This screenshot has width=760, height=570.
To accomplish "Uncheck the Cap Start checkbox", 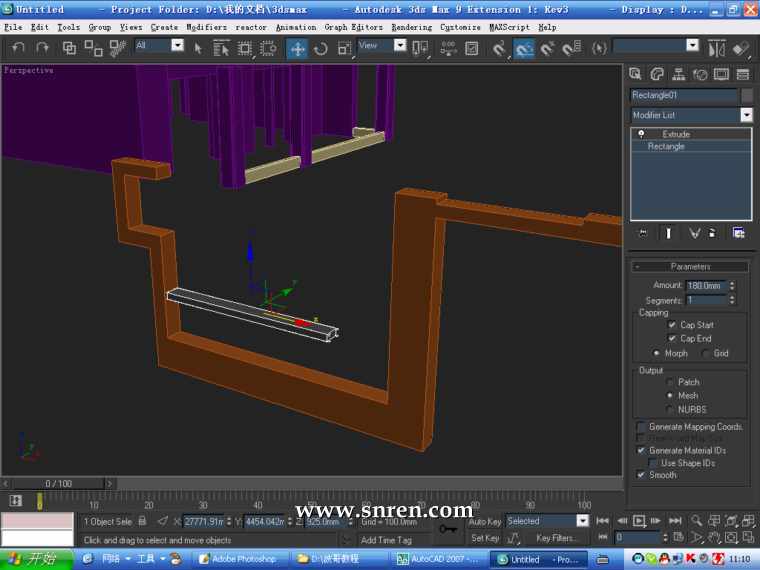I will [x=672, y=325].
